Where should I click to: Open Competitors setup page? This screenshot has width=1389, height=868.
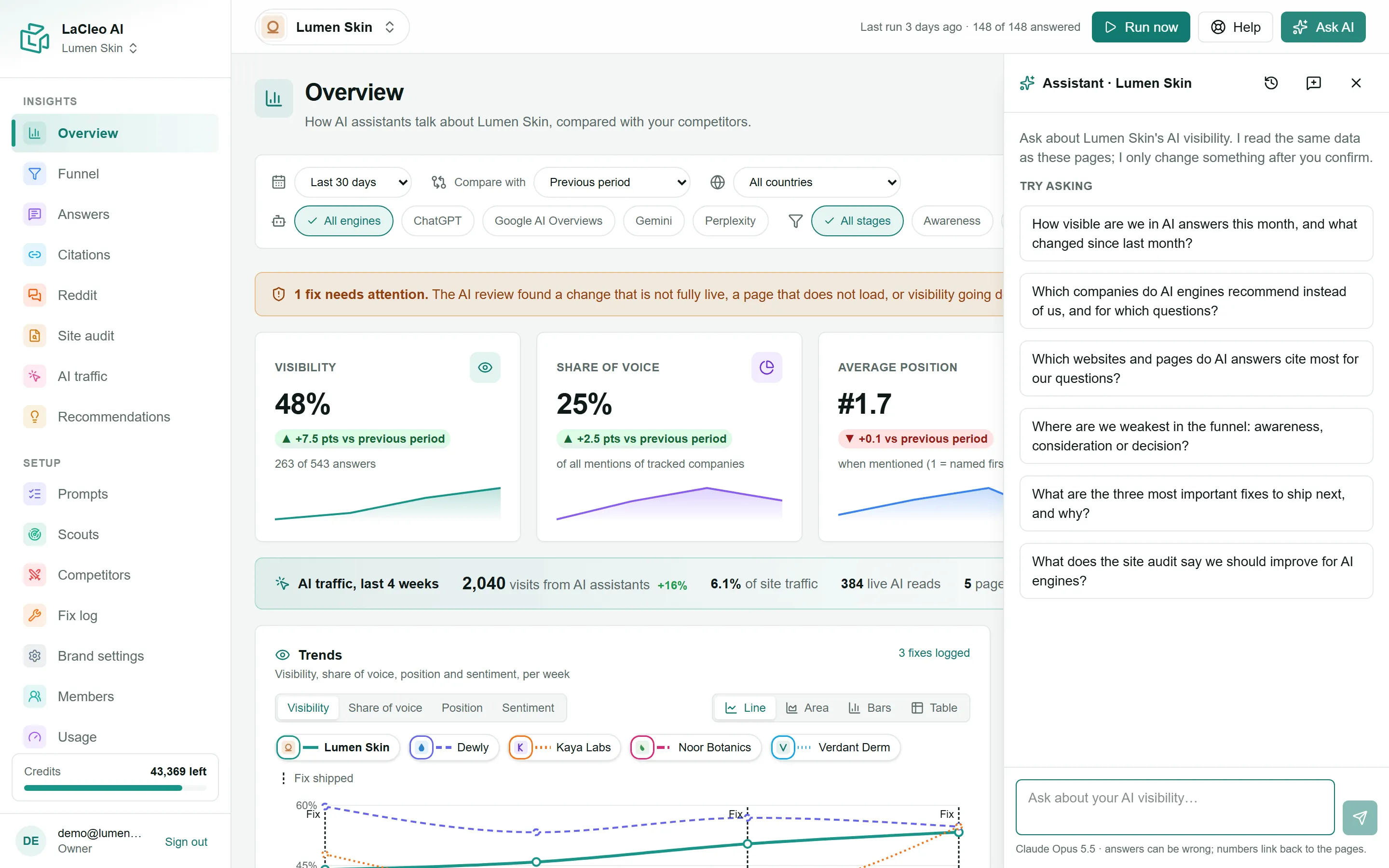[x=115, y=575]
